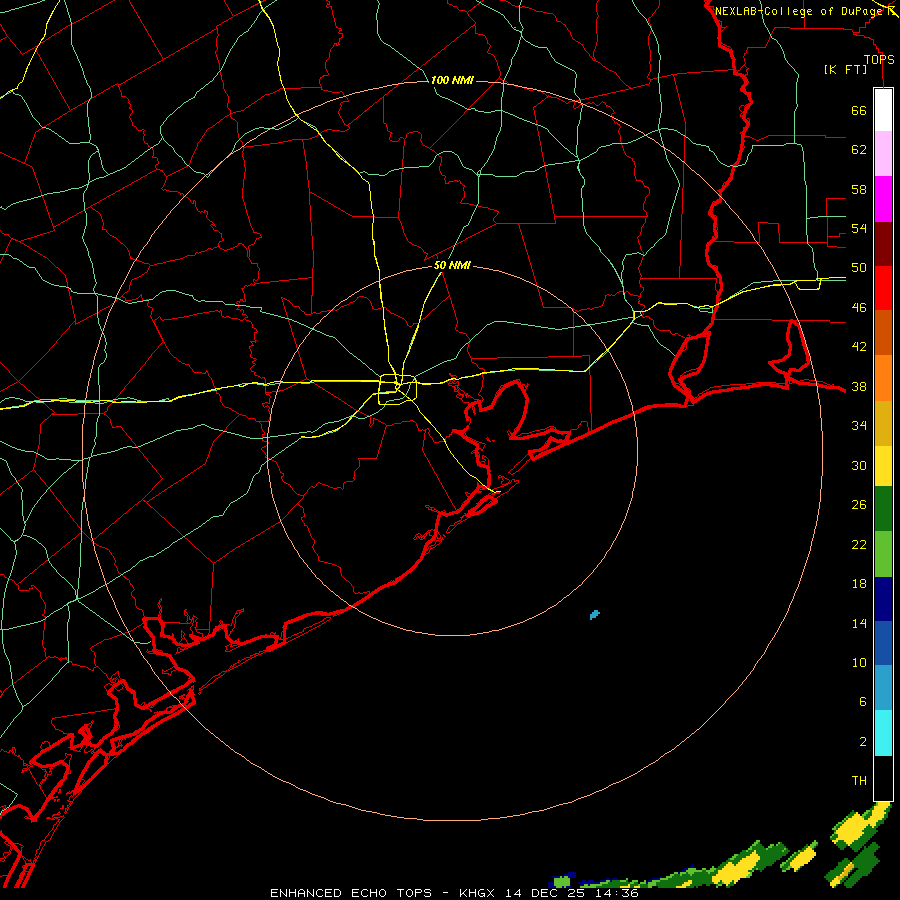Click the dark red 54 kft legend swatch

[883, 244]
